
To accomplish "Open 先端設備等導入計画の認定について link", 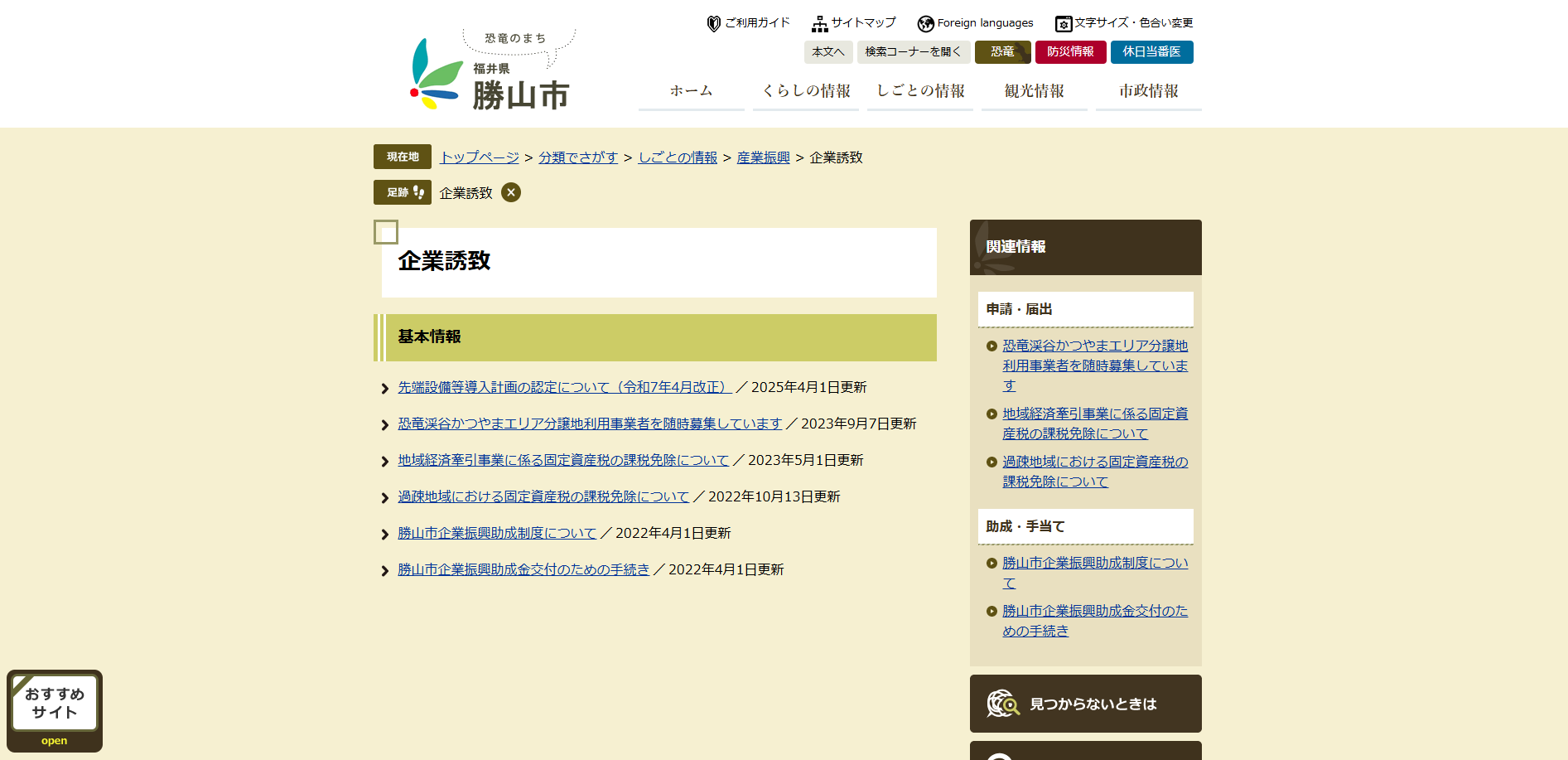I will point(565,387).
